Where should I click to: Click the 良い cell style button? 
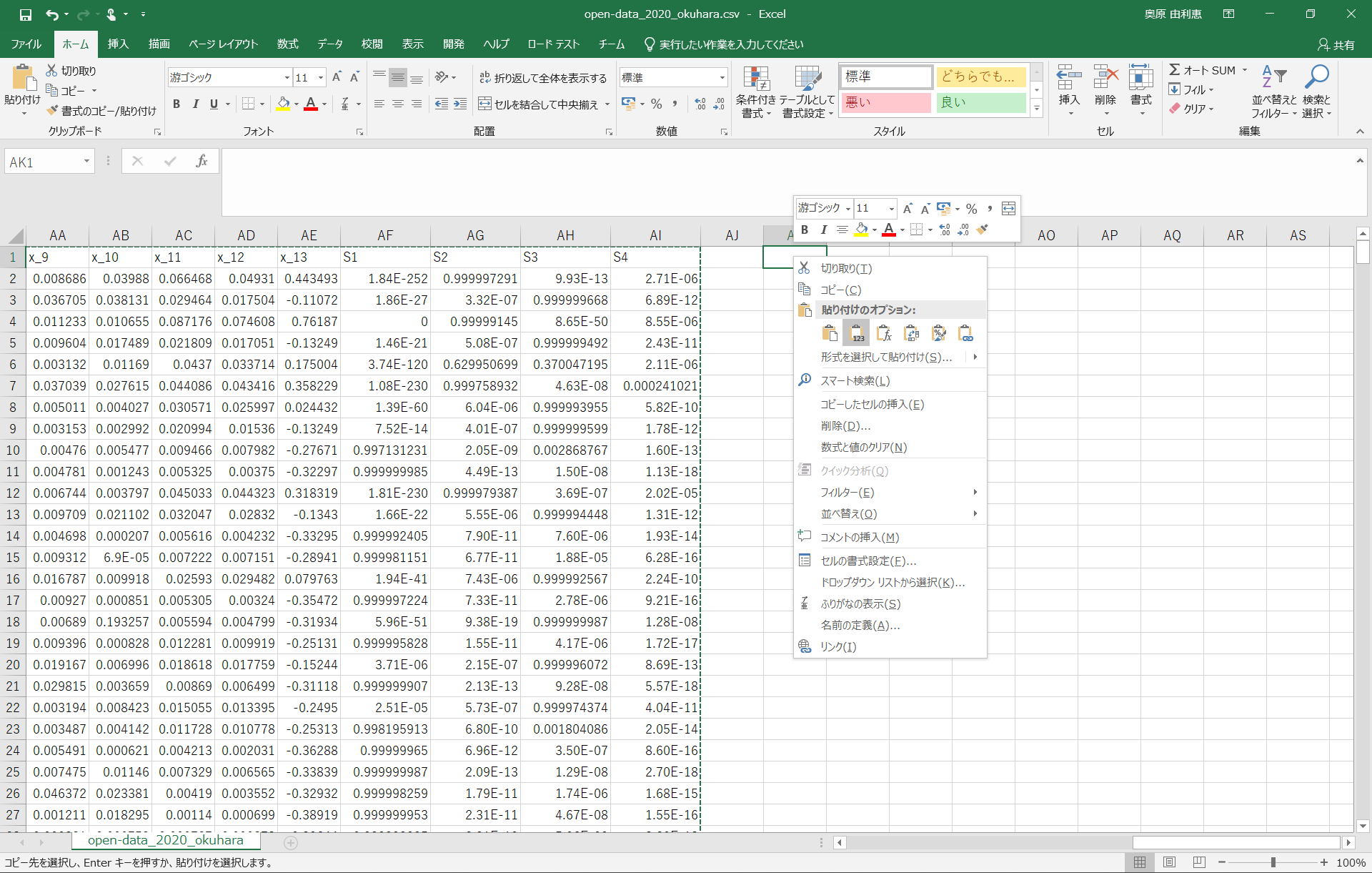pyautogui.click(x=980, y=102)
